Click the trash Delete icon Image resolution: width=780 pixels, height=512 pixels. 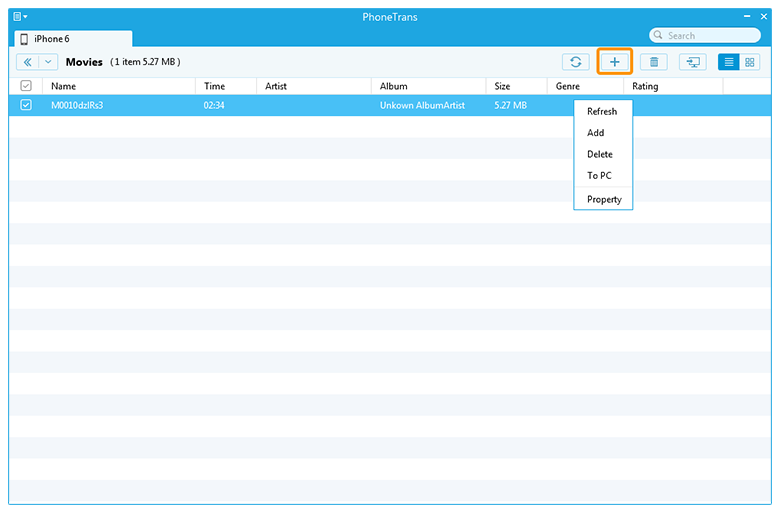[653, 62]
